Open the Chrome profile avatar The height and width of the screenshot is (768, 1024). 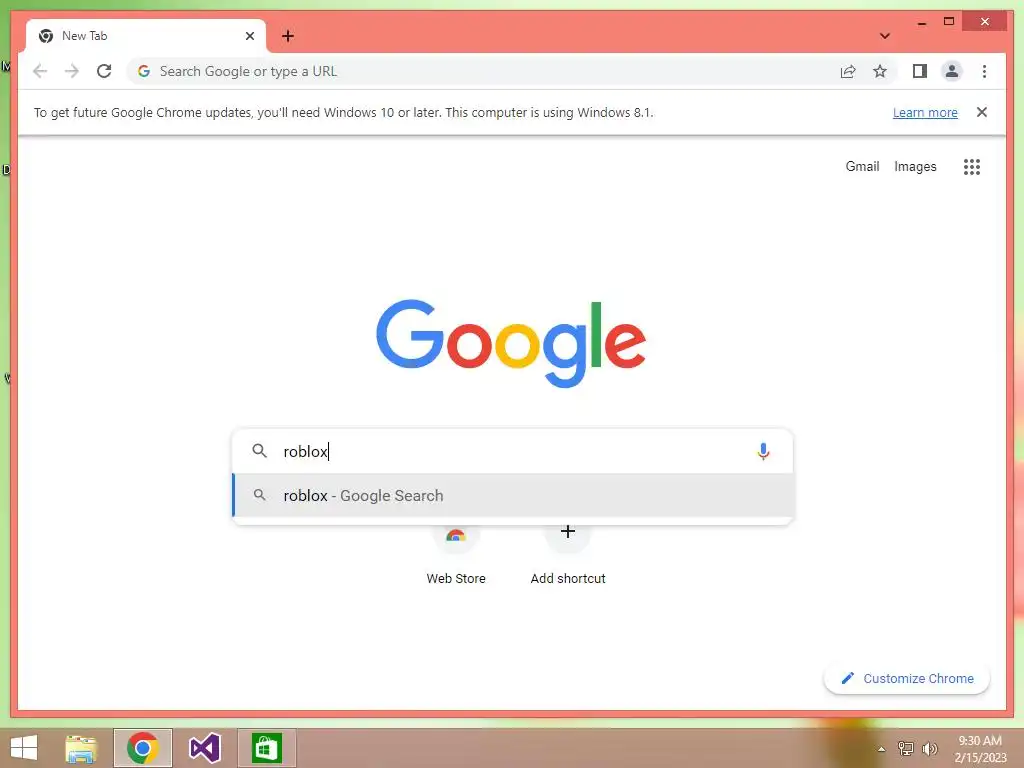click(x=952, y=71)
